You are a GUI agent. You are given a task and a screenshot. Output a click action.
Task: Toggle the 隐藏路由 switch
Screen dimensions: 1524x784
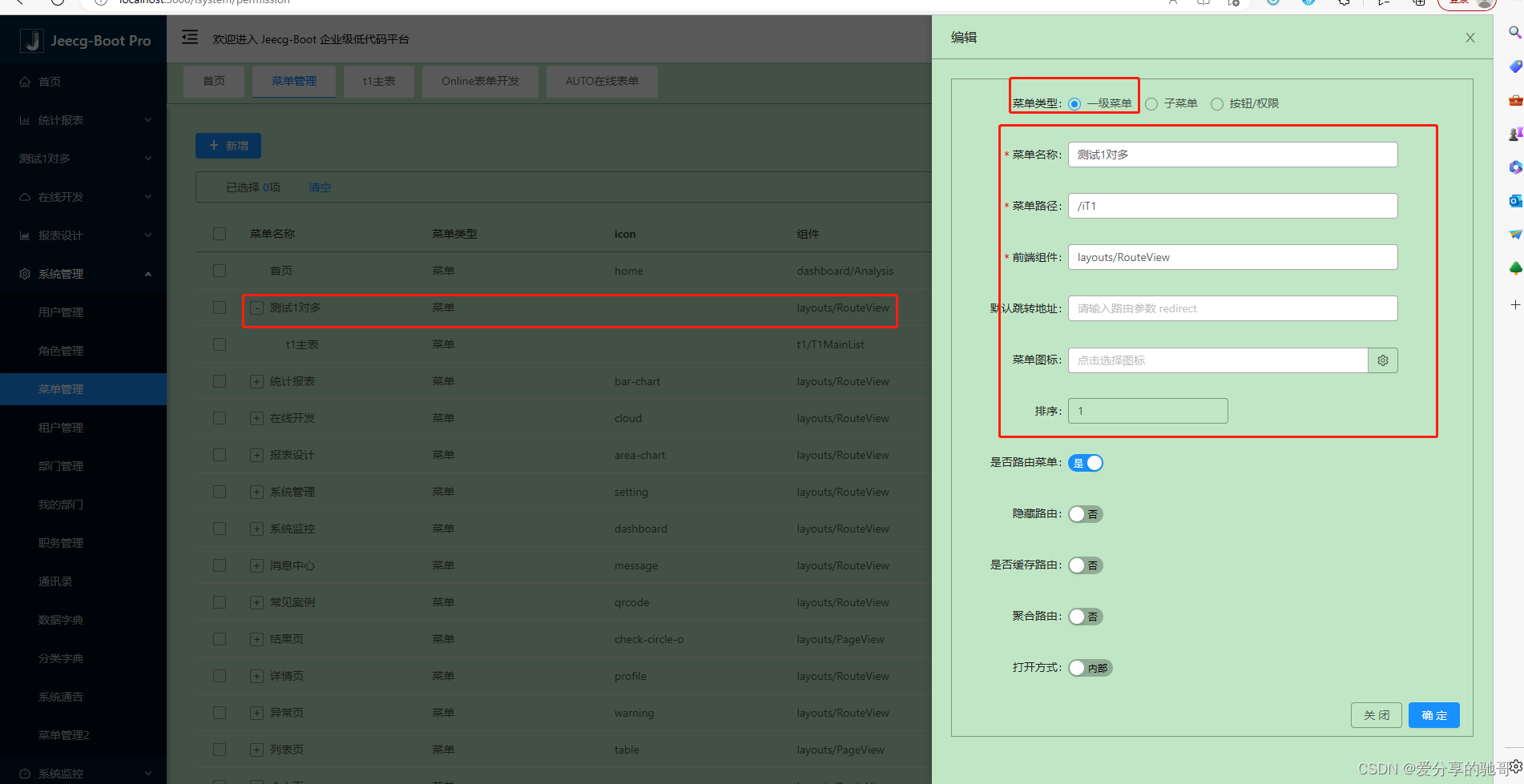click(x=1086, y=514)
